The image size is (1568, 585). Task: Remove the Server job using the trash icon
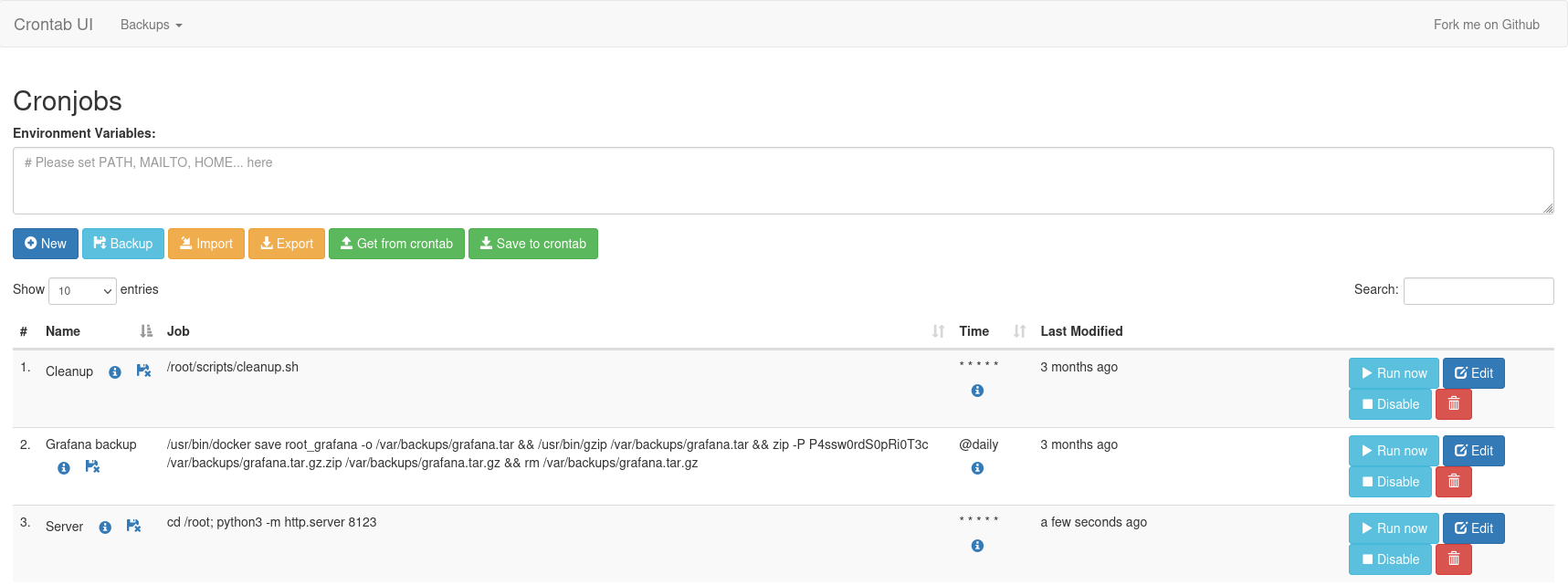1453,559
